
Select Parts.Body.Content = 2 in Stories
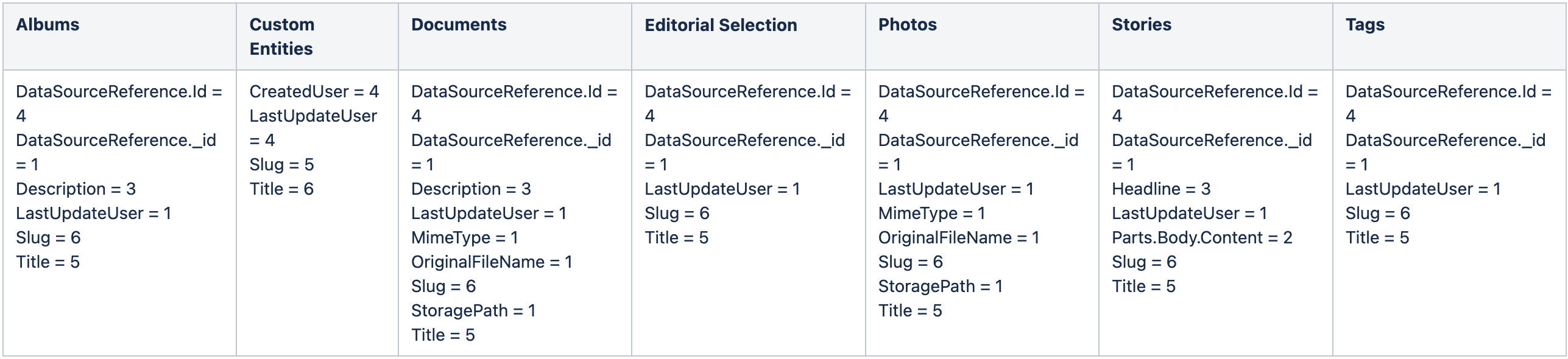[1202, 237]
